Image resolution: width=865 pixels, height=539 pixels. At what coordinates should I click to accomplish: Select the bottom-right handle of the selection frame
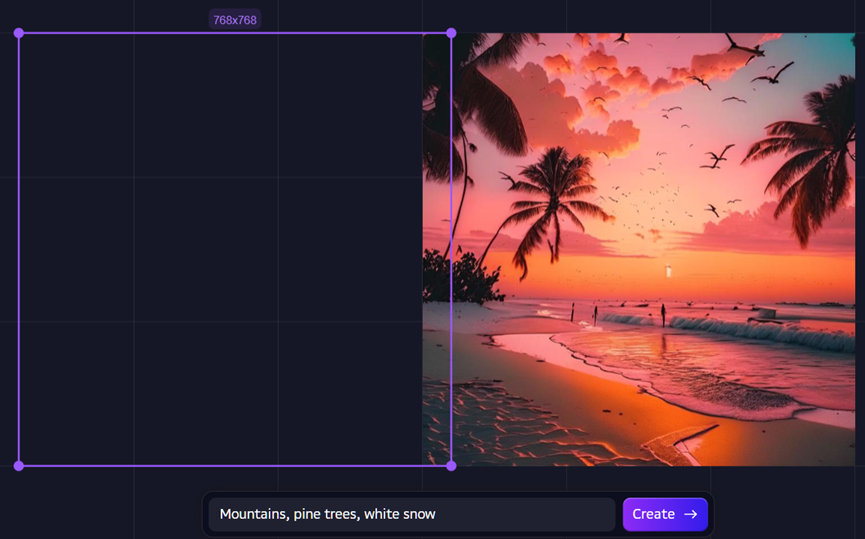click(451, 466)
